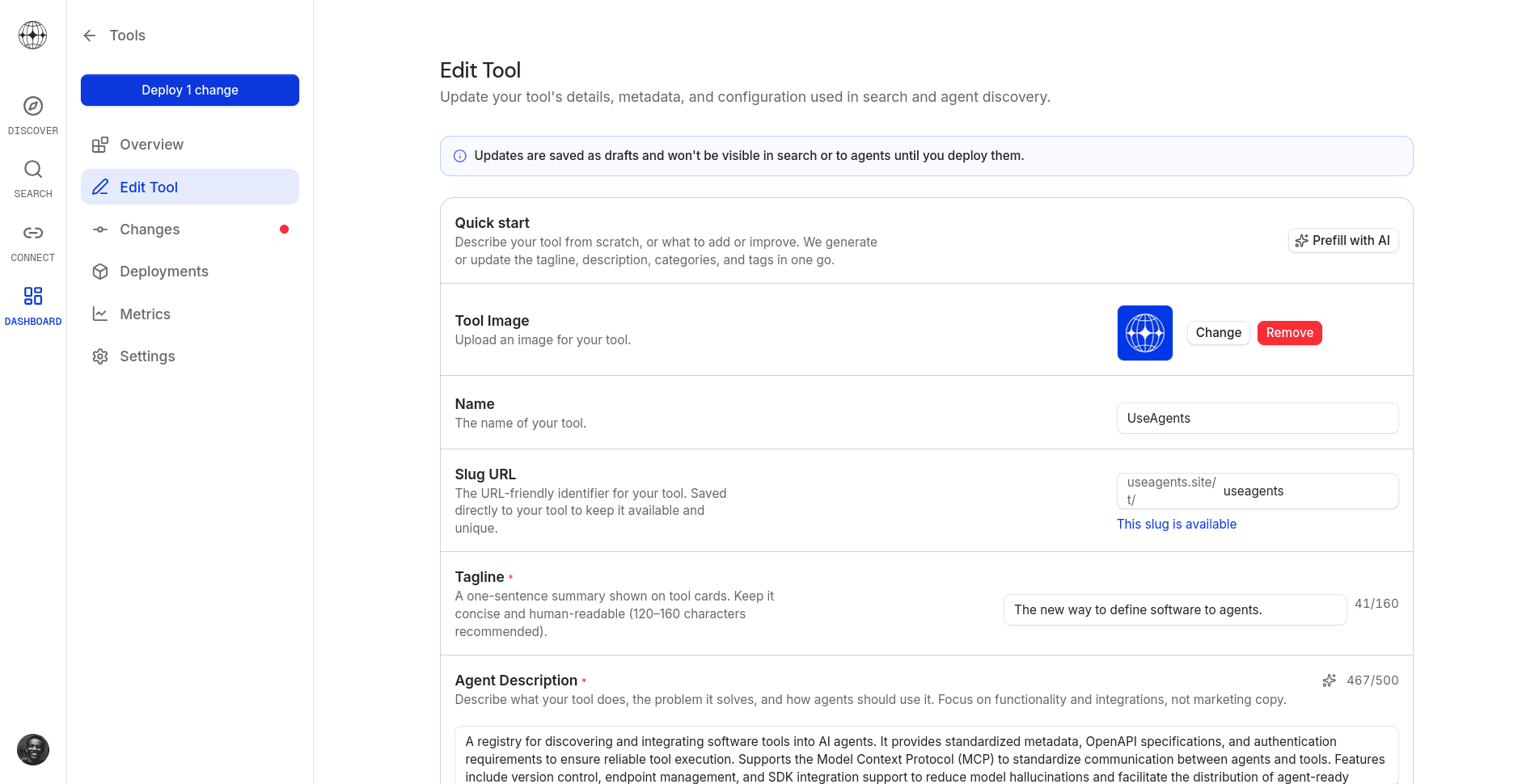The width and height of the screenshot is (1539, 784).
Task: Select the Search icon in the left sidebar
Action: pyautogui.click(x=32, y=170)
